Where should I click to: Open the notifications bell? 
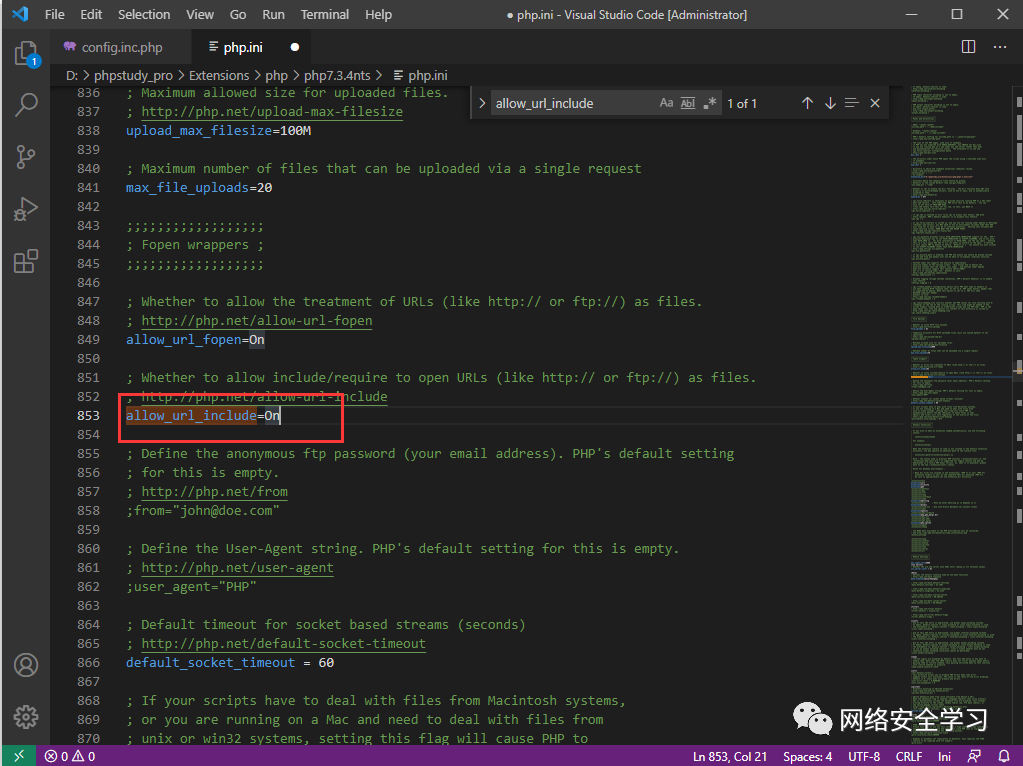[1004, 756]
